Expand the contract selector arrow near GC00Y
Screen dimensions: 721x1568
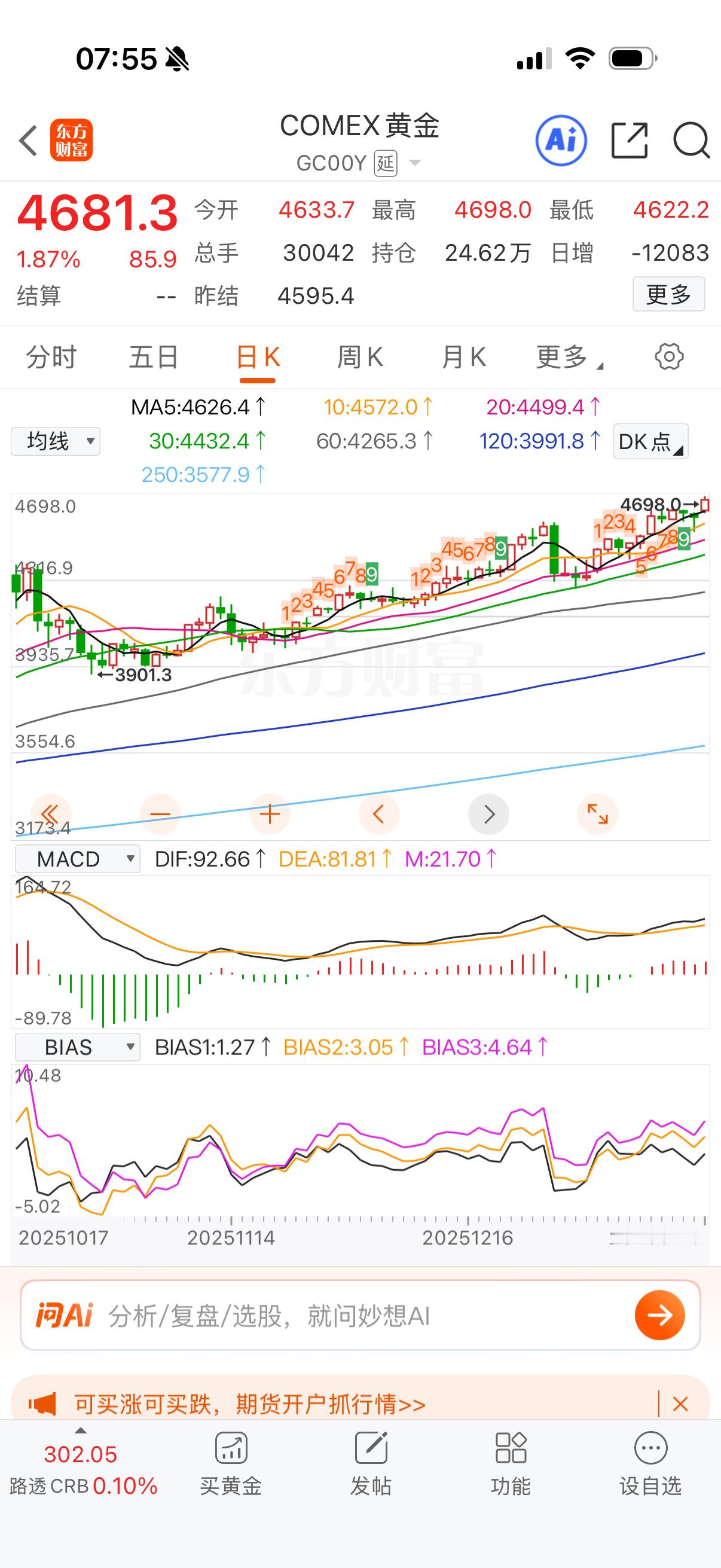(415, 163)
